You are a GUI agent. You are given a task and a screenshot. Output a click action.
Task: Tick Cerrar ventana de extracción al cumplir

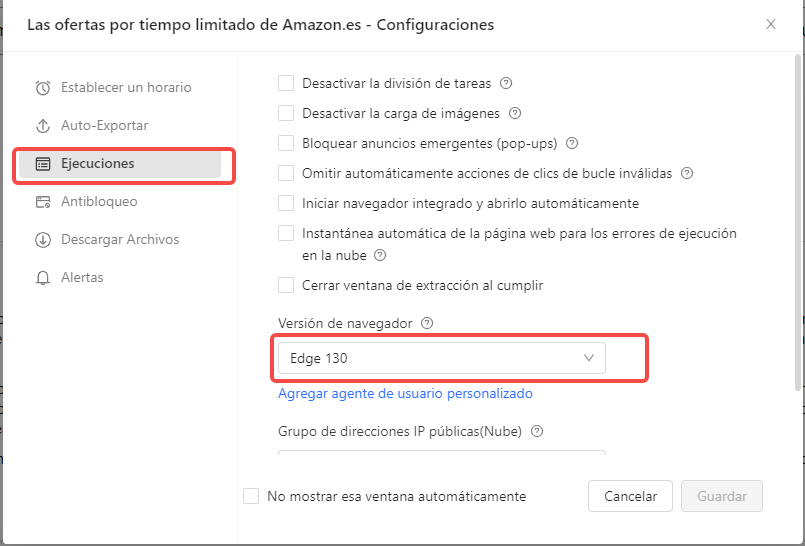point(286,285)
